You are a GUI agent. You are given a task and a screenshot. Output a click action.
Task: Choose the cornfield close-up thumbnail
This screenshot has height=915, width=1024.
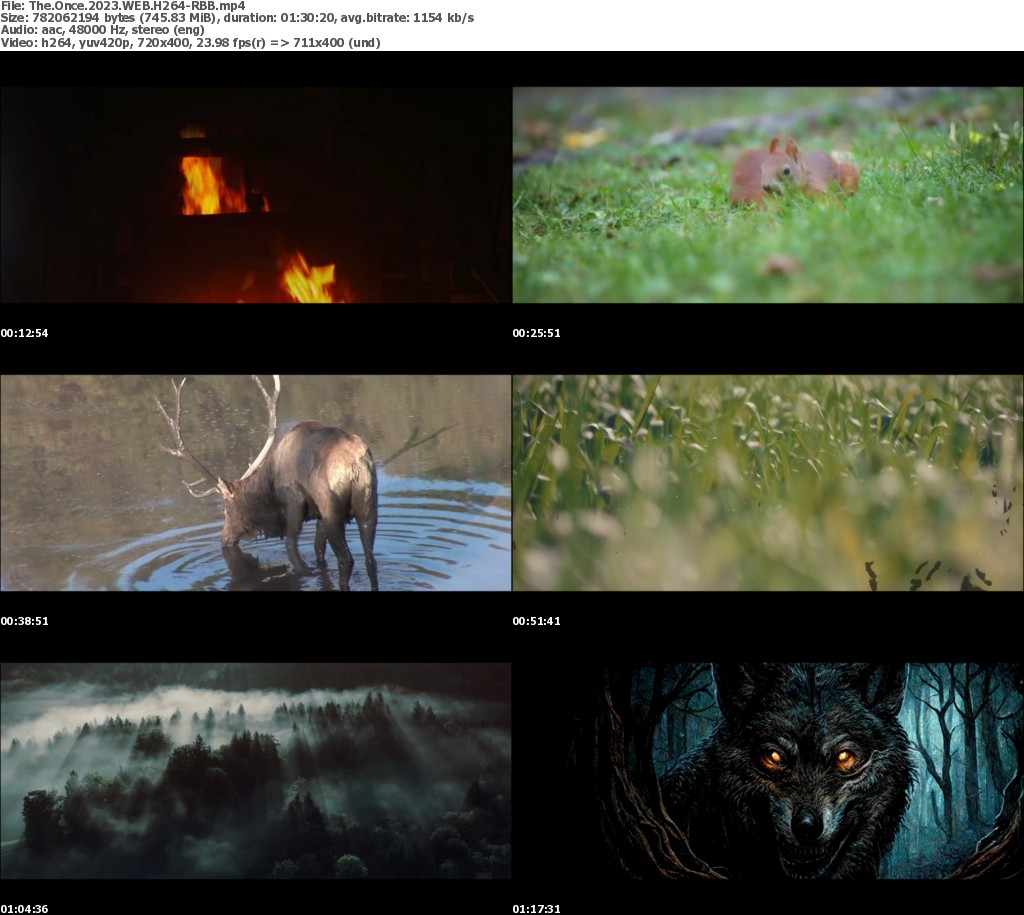767,483
